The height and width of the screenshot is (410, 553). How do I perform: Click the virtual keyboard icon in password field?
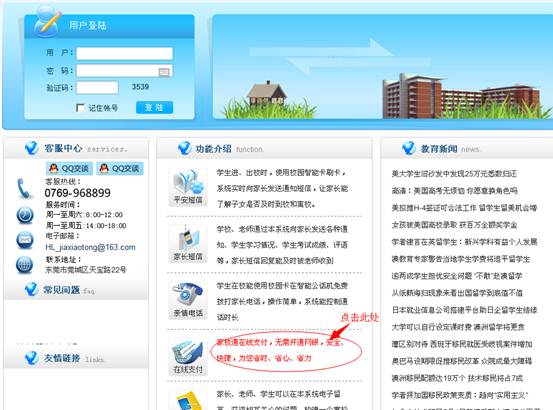[x=164, y=72]
